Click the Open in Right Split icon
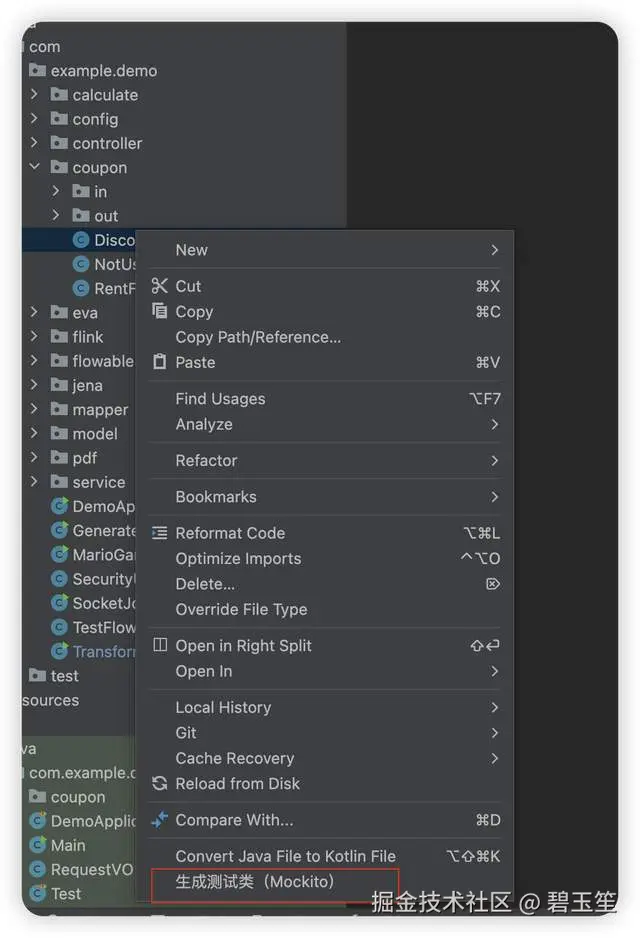Viewport: 640px width, 938px height. tap(160, 645)
